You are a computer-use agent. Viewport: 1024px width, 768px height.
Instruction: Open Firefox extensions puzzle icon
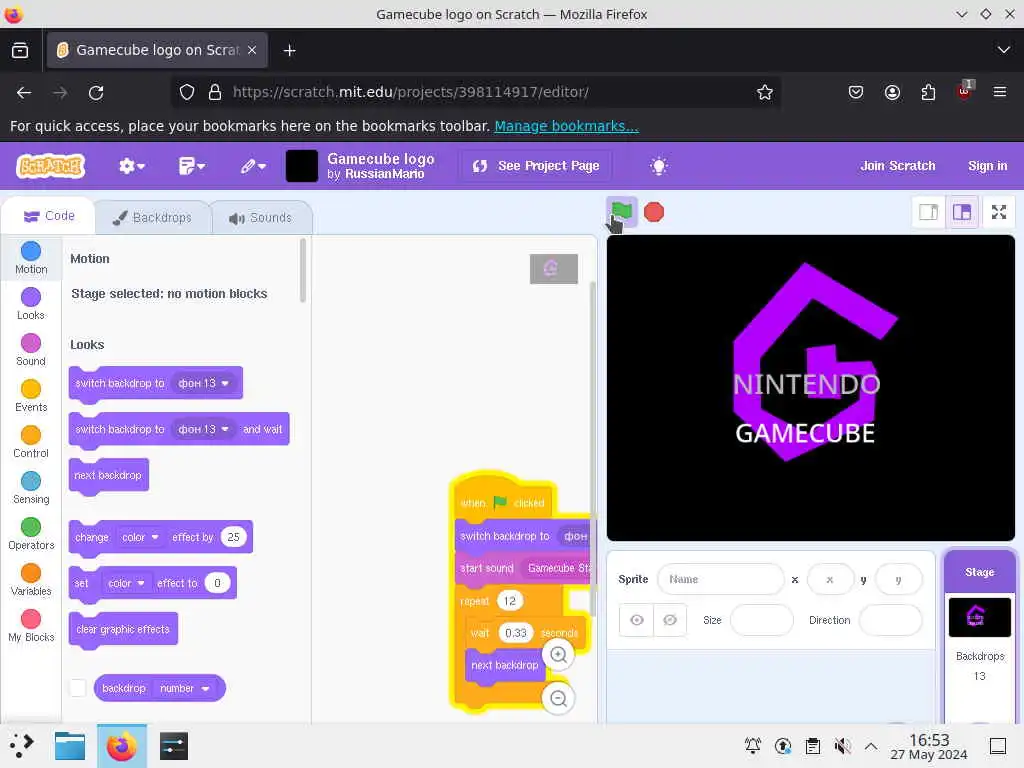(x=928, y=92)
